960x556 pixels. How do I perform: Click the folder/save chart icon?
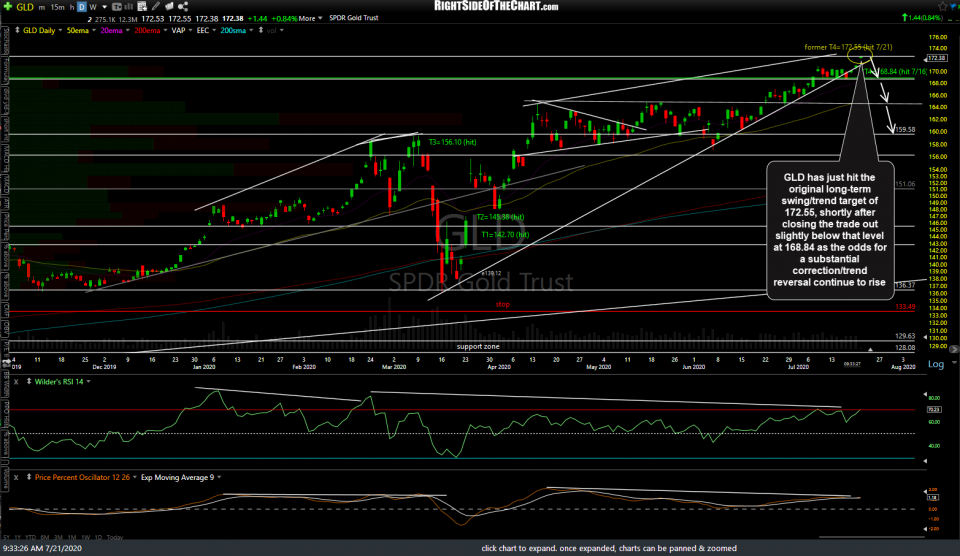click(169, 7)
